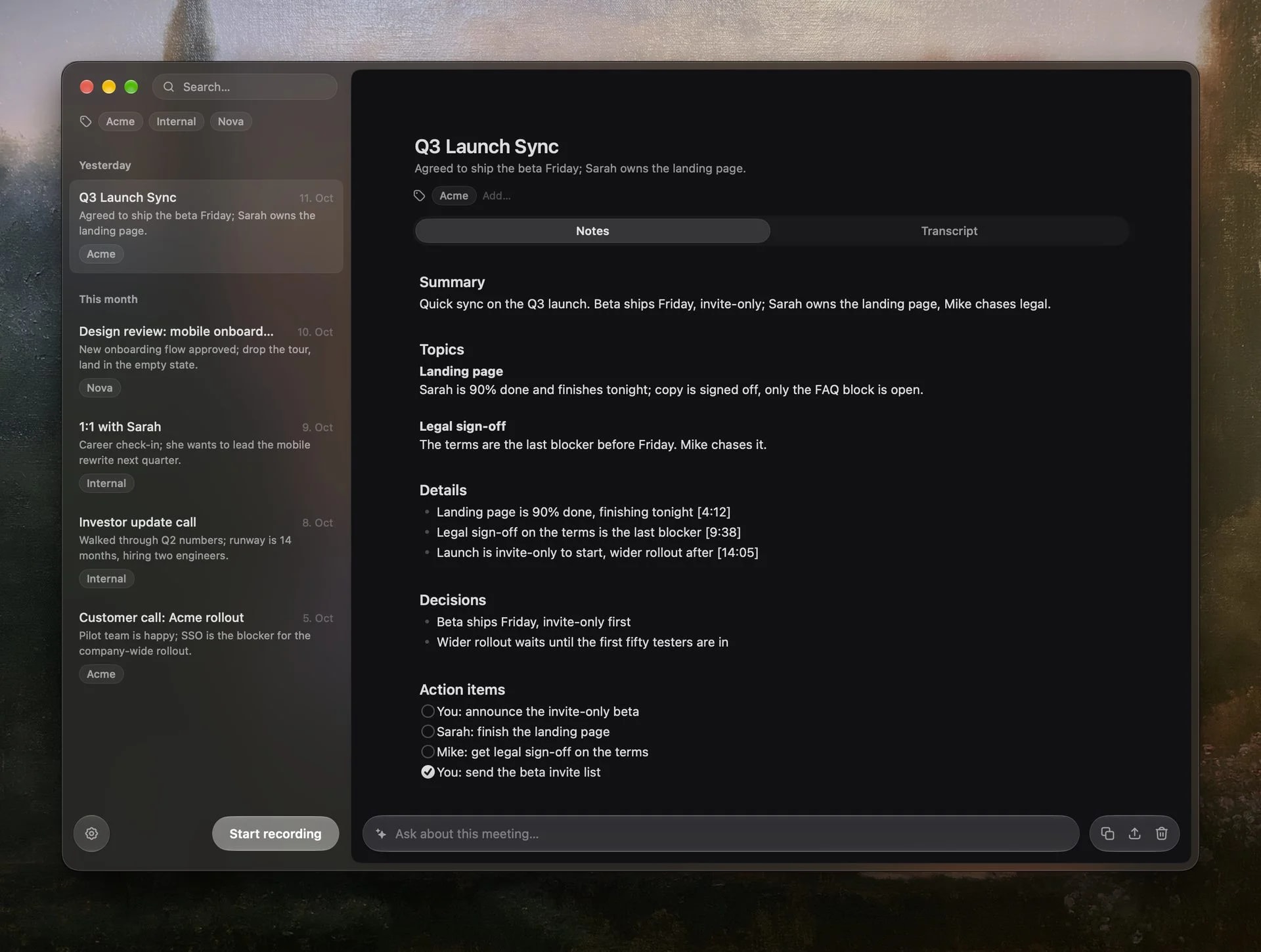The height and width of the screenshot is (952, 1261).
Task: Click the share/export icon
Action: (x=1134, y=833)
